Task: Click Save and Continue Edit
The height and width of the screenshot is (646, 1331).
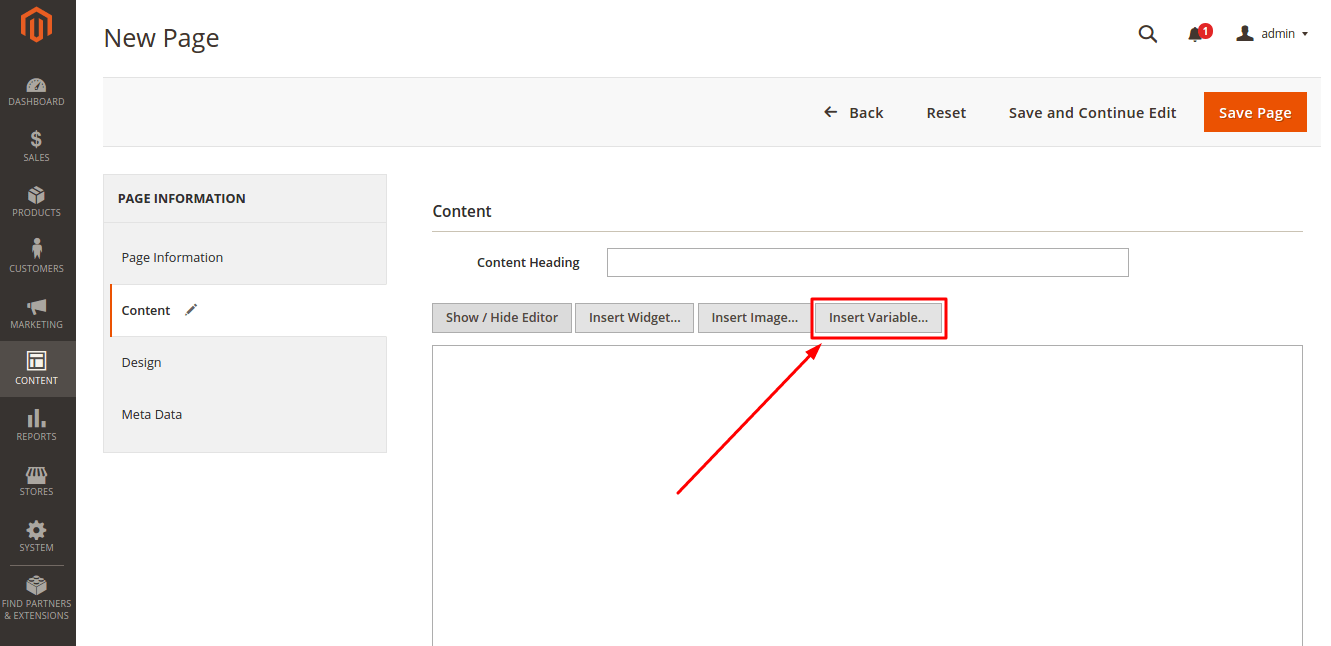Action: (1092, 113)
